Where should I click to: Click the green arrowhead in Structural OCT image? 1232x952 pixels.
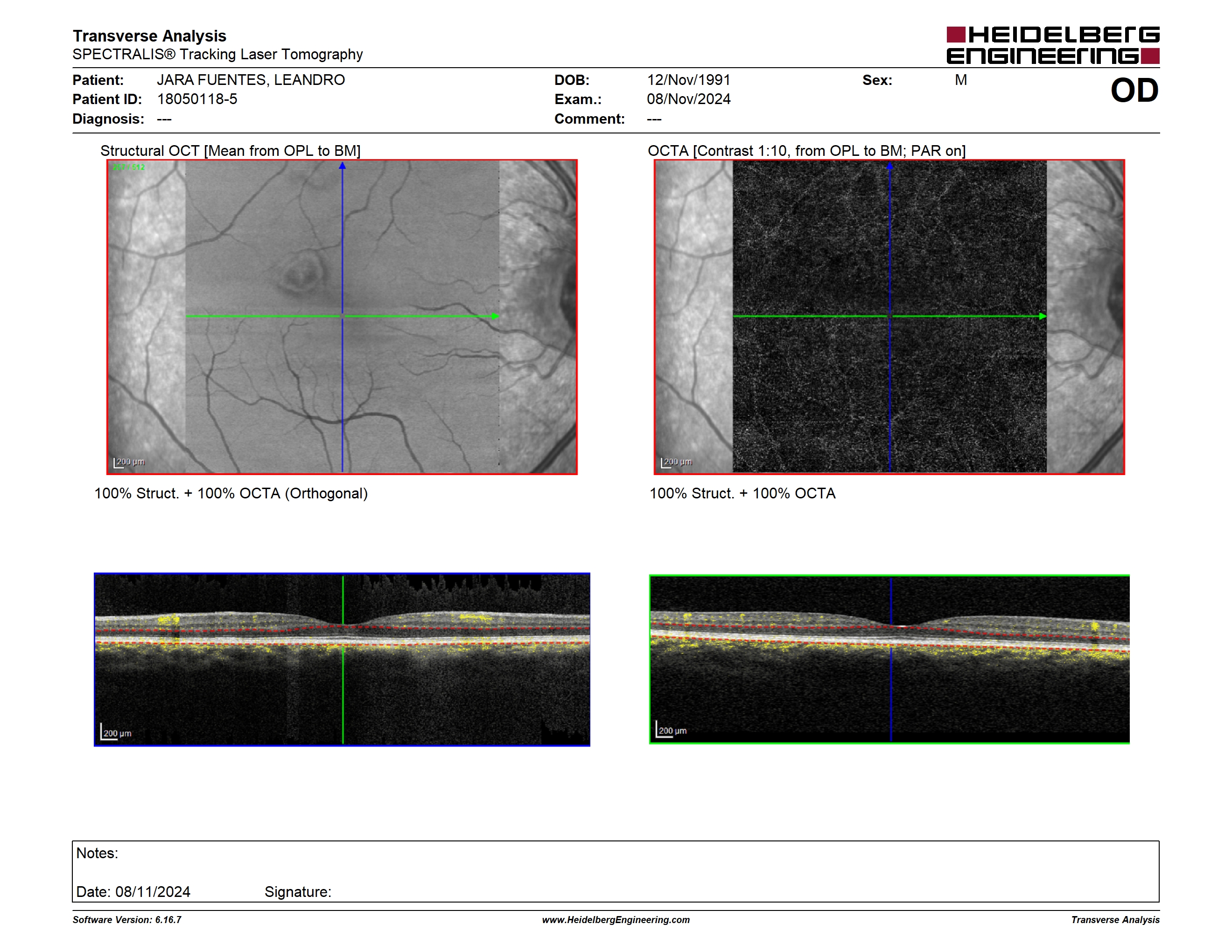click(x=495, y=316)
